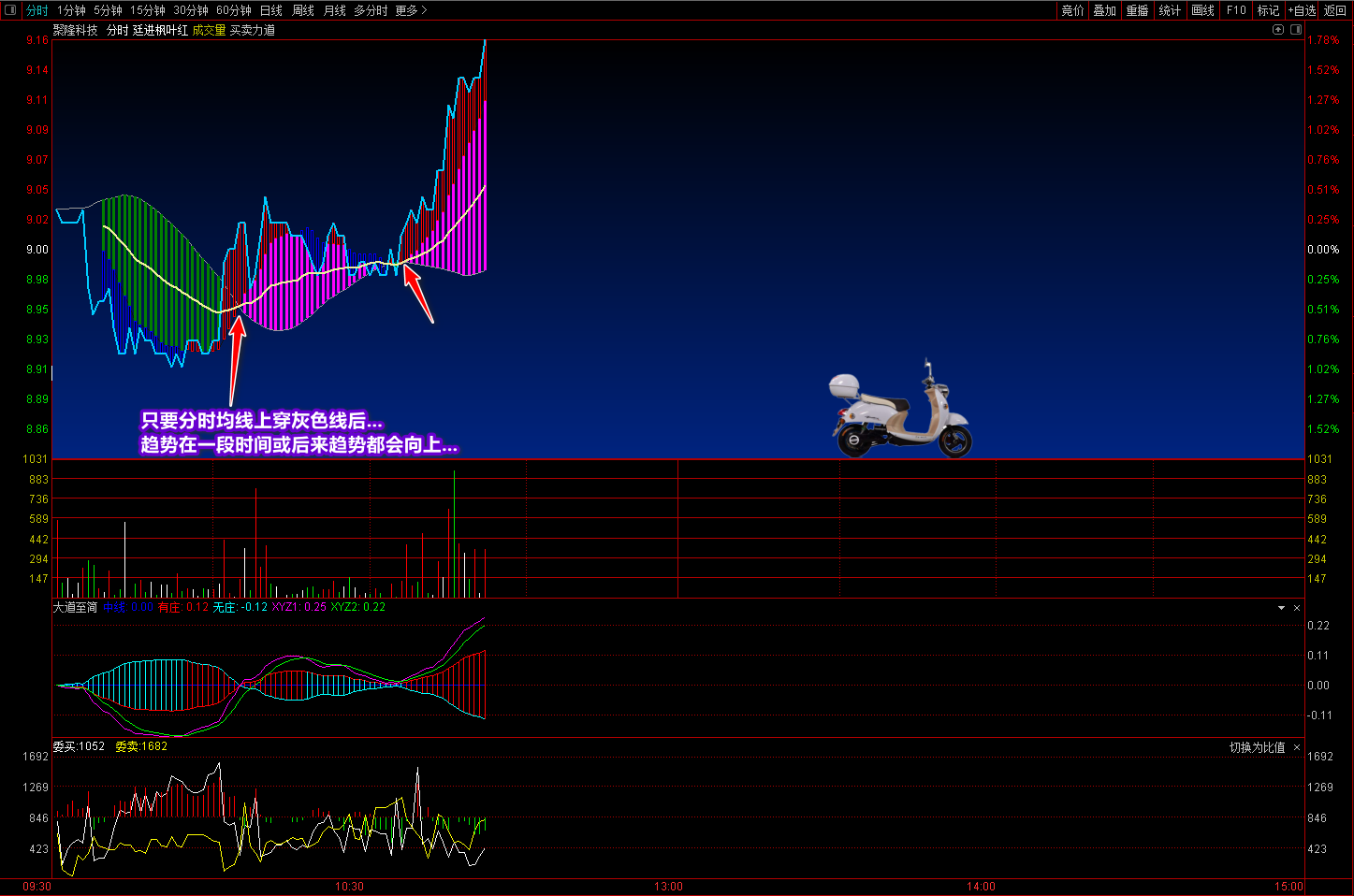Click the 13:00 time axis marker
The image size is (1354, 896).
coord(668,886)
